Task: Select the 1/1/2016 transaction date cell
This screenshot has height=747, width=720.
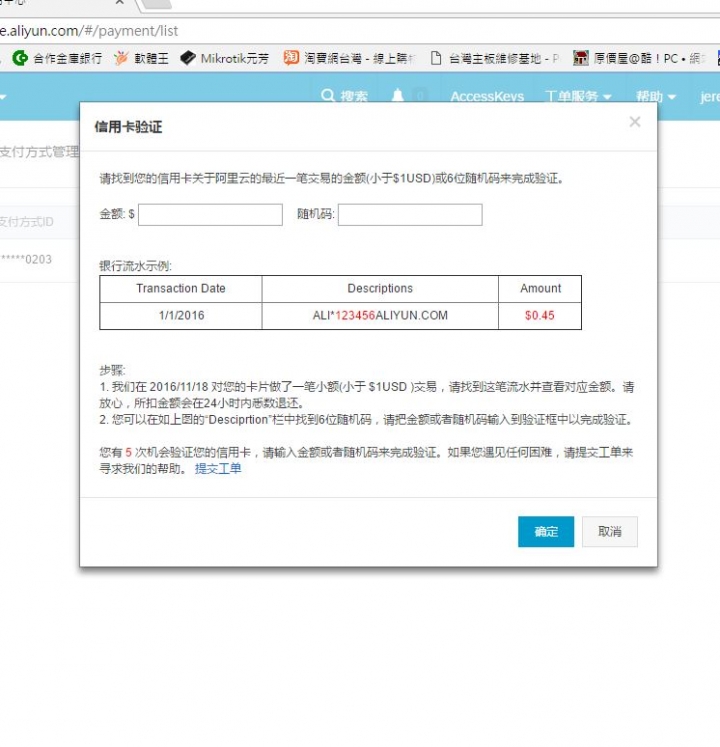Action: [x=181, y=315]
